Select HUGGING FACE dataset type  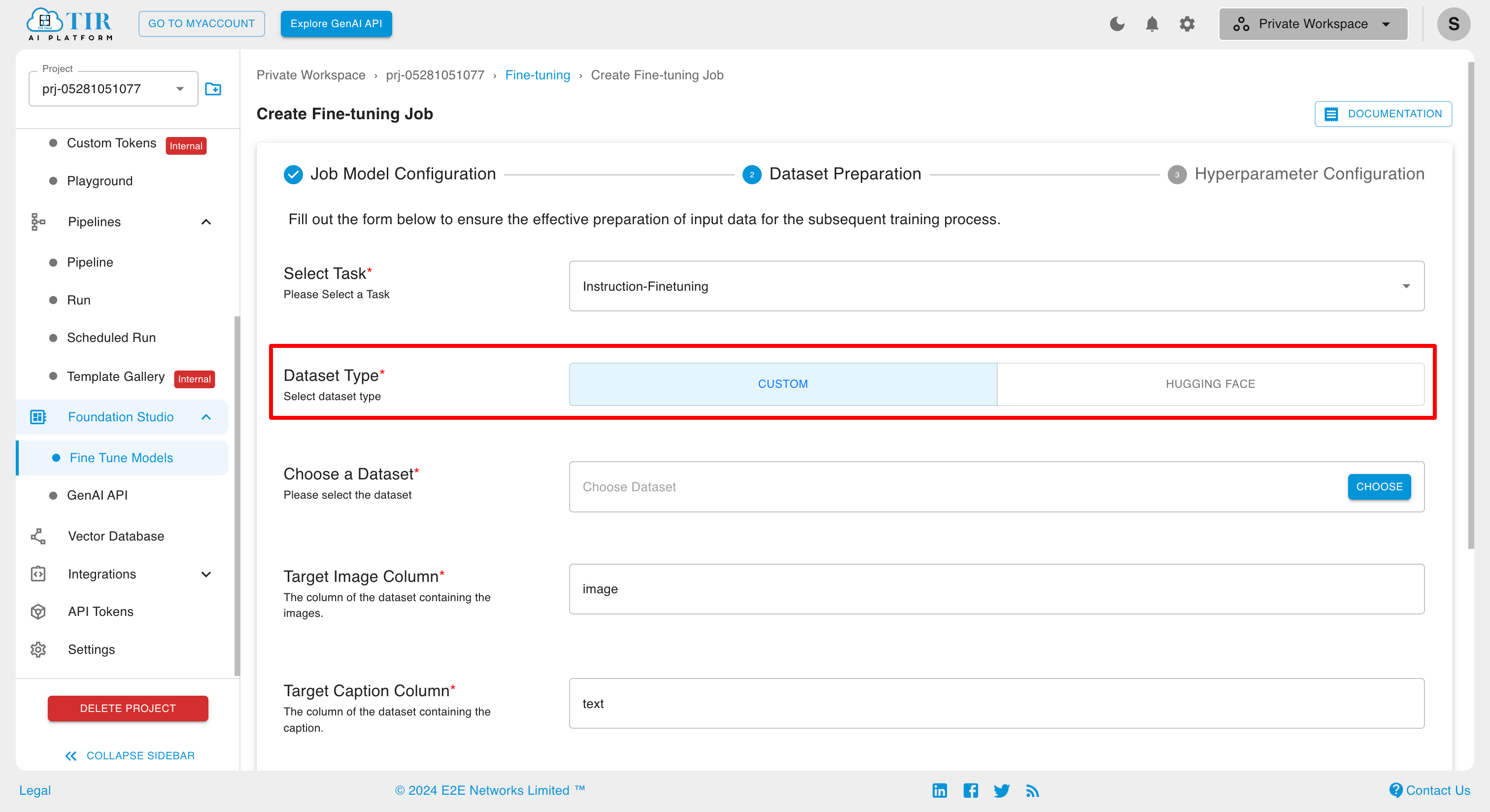(1210, 384)
